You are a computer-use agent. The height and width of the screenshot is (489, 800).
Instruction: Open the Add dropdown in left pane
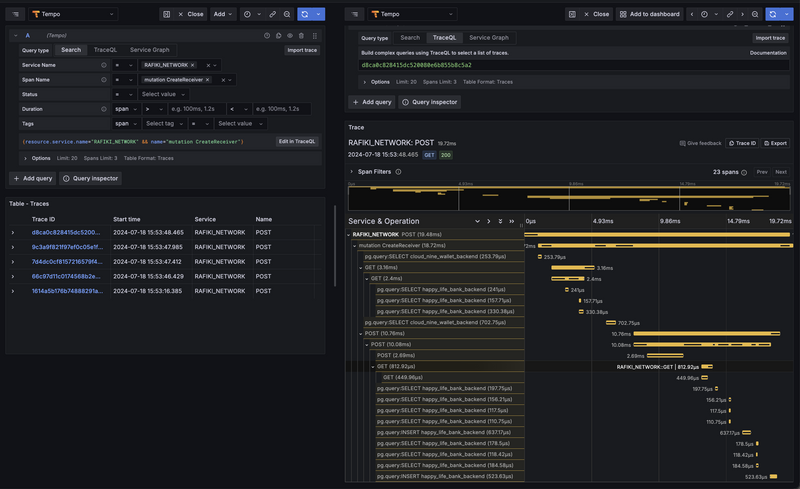(x=223, y=14)
